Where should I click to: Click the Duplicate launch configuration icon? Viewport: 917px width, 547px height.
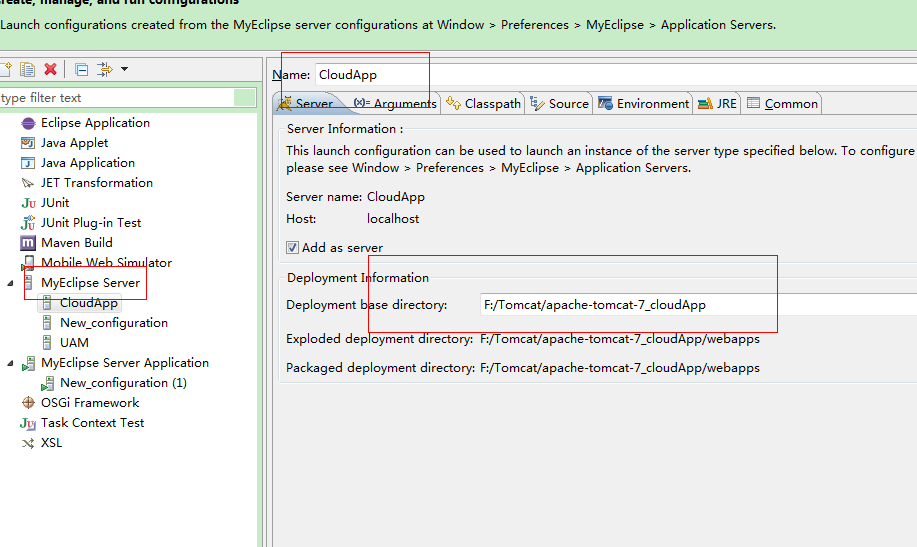(27, 70)
